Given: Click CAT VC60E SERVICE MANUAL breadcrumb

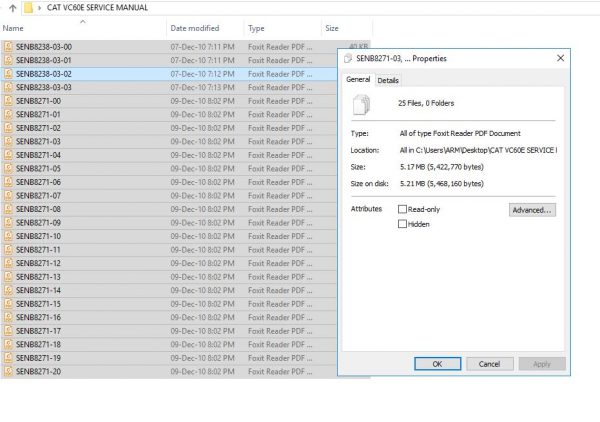Looking at the screenshot, I should pos(97,8).
